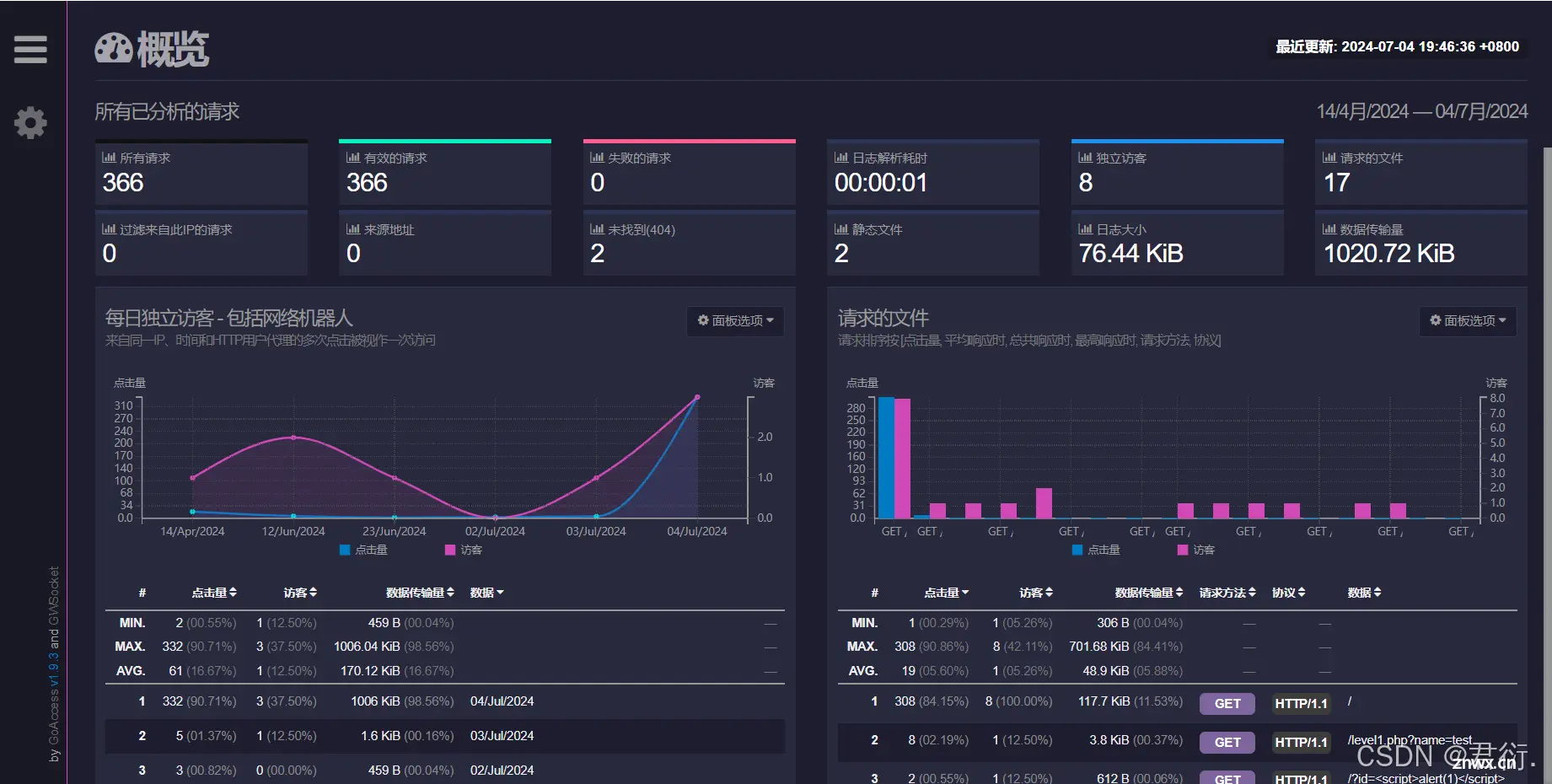The image size is (1552, 784).
Task: Sort requested files table by 请求方法
Action: tap(1227, 593)
